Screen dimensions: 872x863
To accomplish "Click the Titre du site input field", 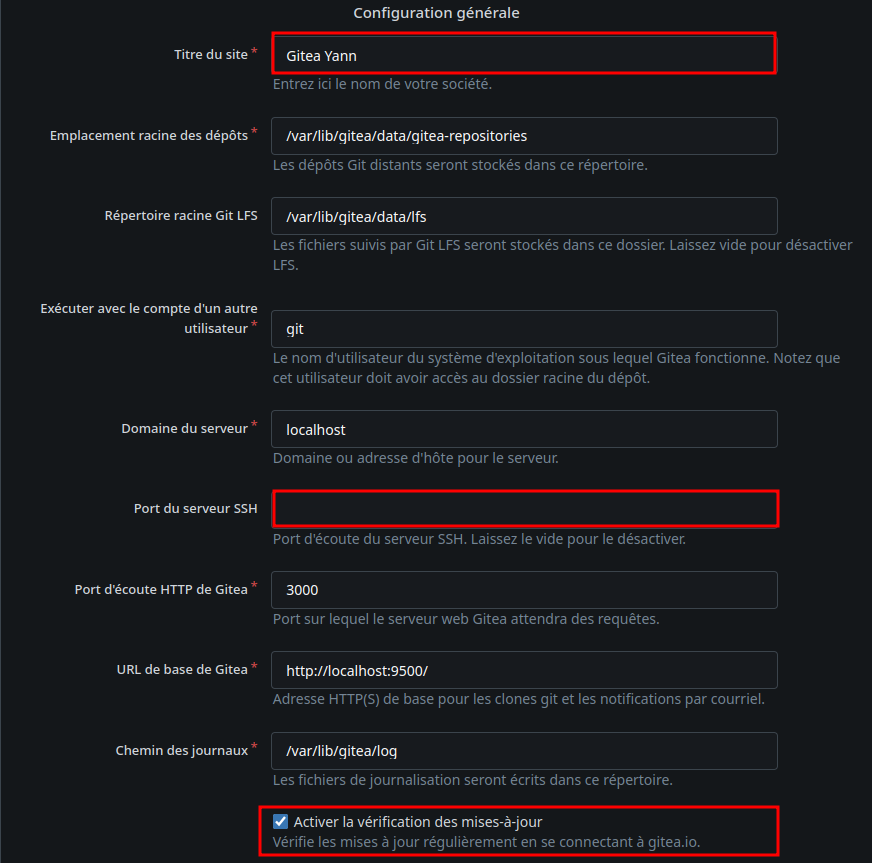I will click(524, 55).
